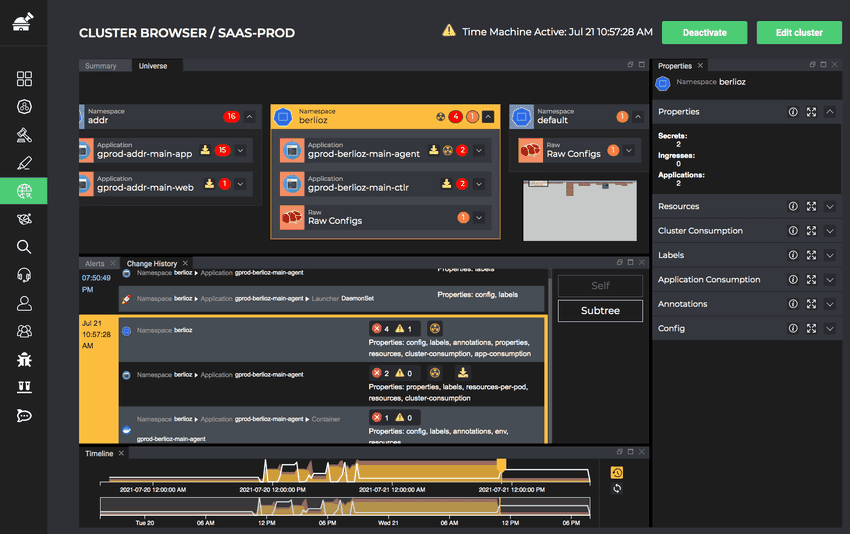The image size is (850, 534).
Task: Collapse the addr namespace
Action: tap(249, 117)
